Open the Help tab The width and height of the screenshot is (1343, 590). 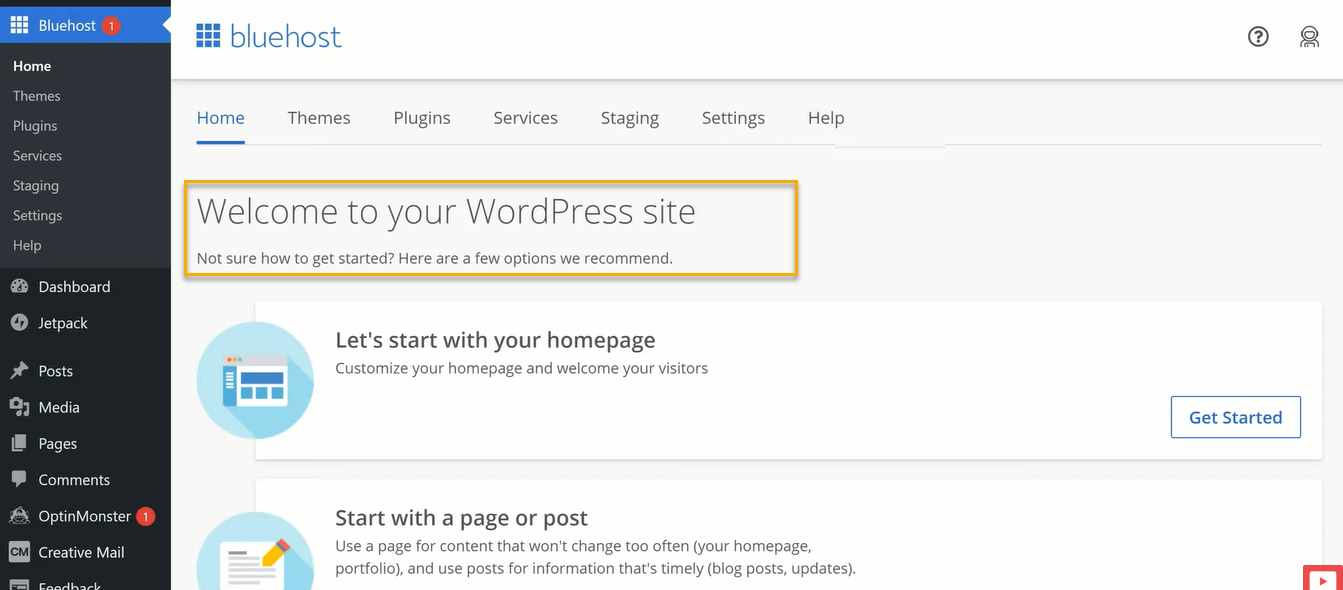(826, 118)
